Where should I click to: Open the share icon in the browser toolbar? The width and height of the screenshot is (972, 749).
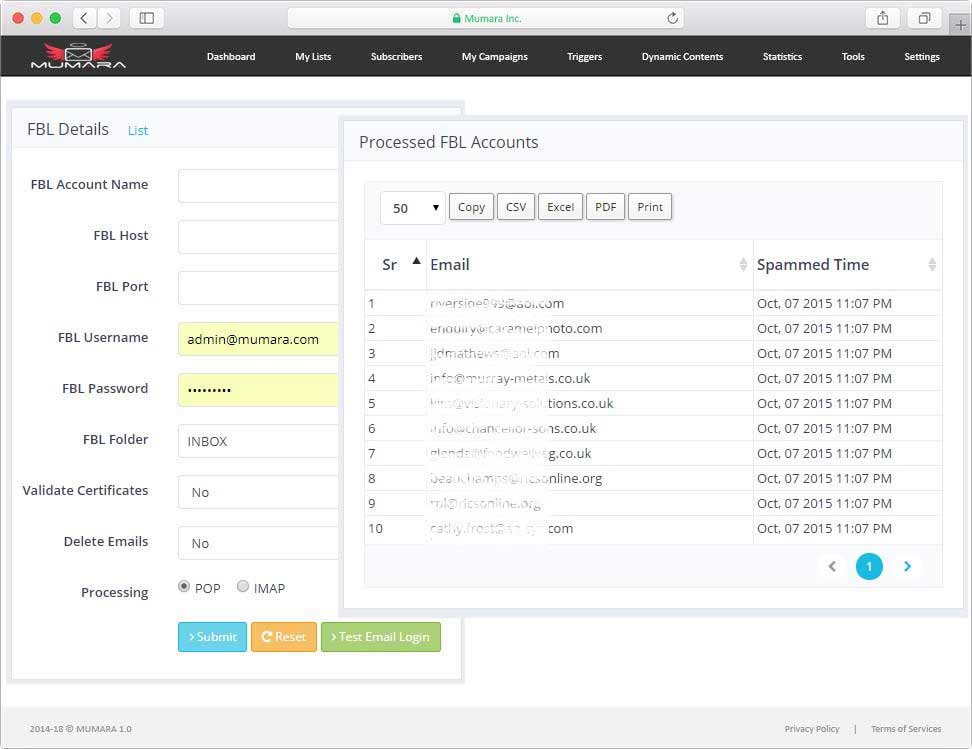pos(881,17)
